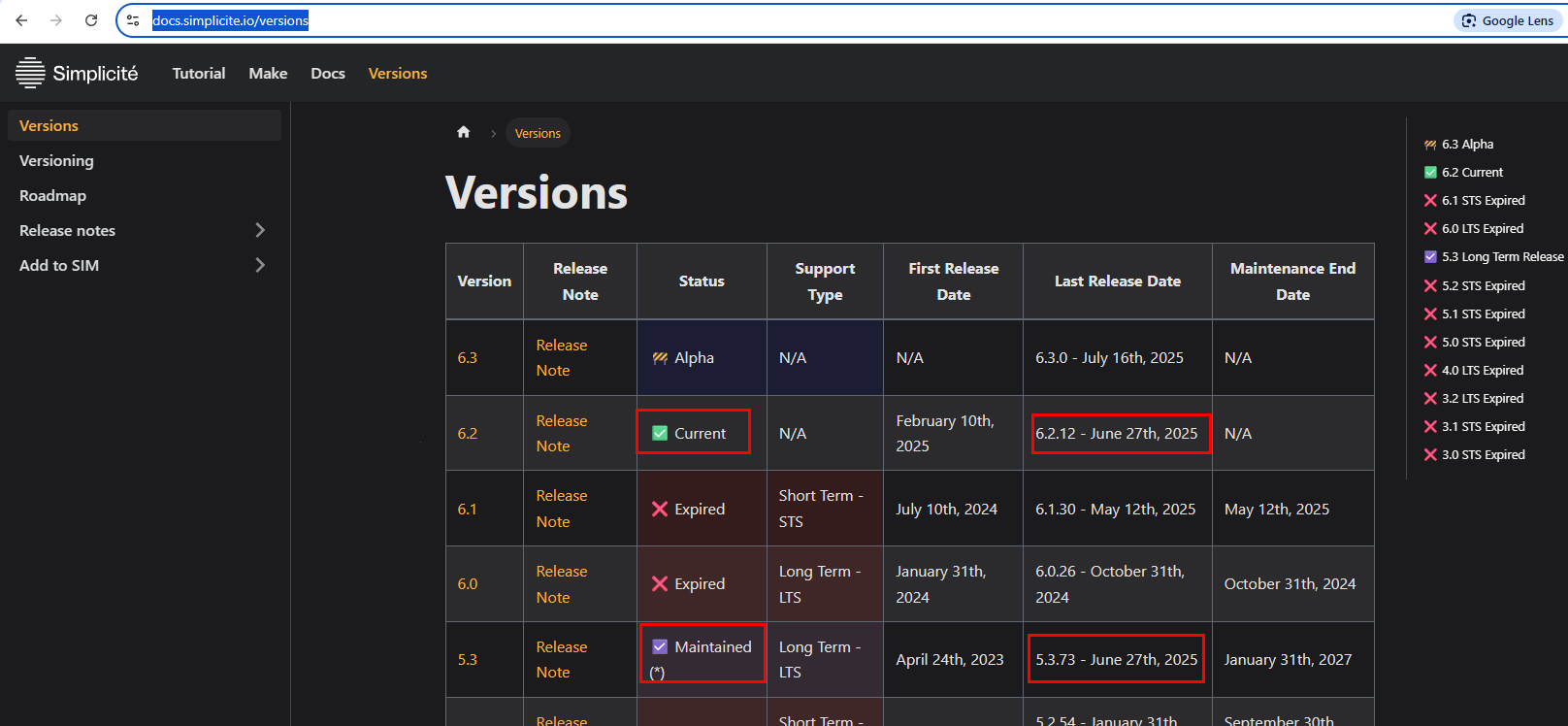Open version 6.2 link in table
This screenshot has width=1568, height=726.
pos(468,433)
